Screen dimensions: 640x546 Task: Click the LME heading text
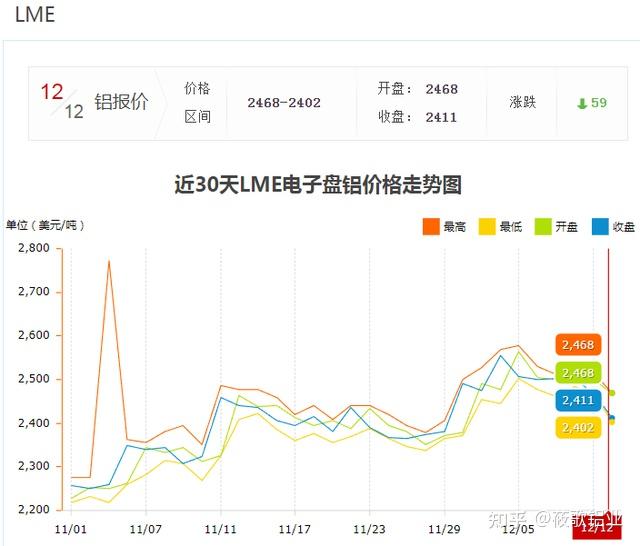(x=35, y=15)
